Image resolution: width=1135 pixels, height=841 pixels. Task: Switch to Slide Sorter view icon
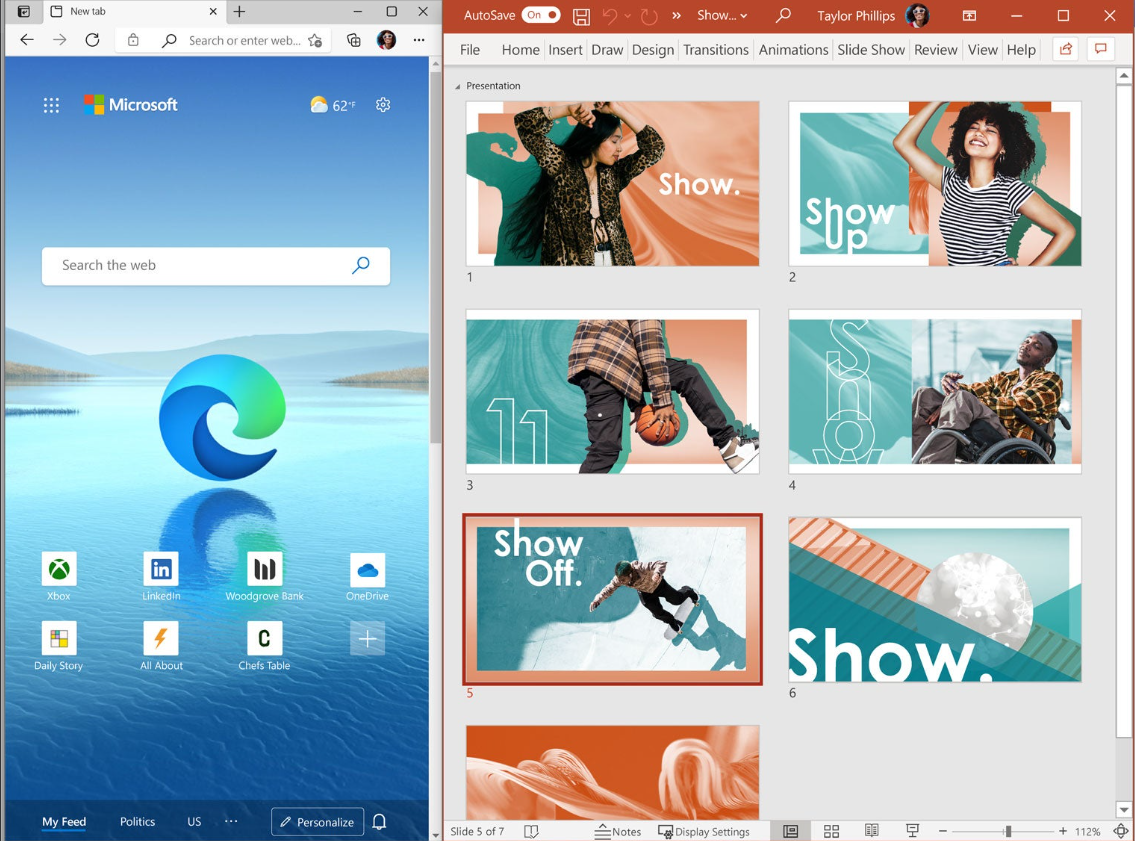[832, 832]
